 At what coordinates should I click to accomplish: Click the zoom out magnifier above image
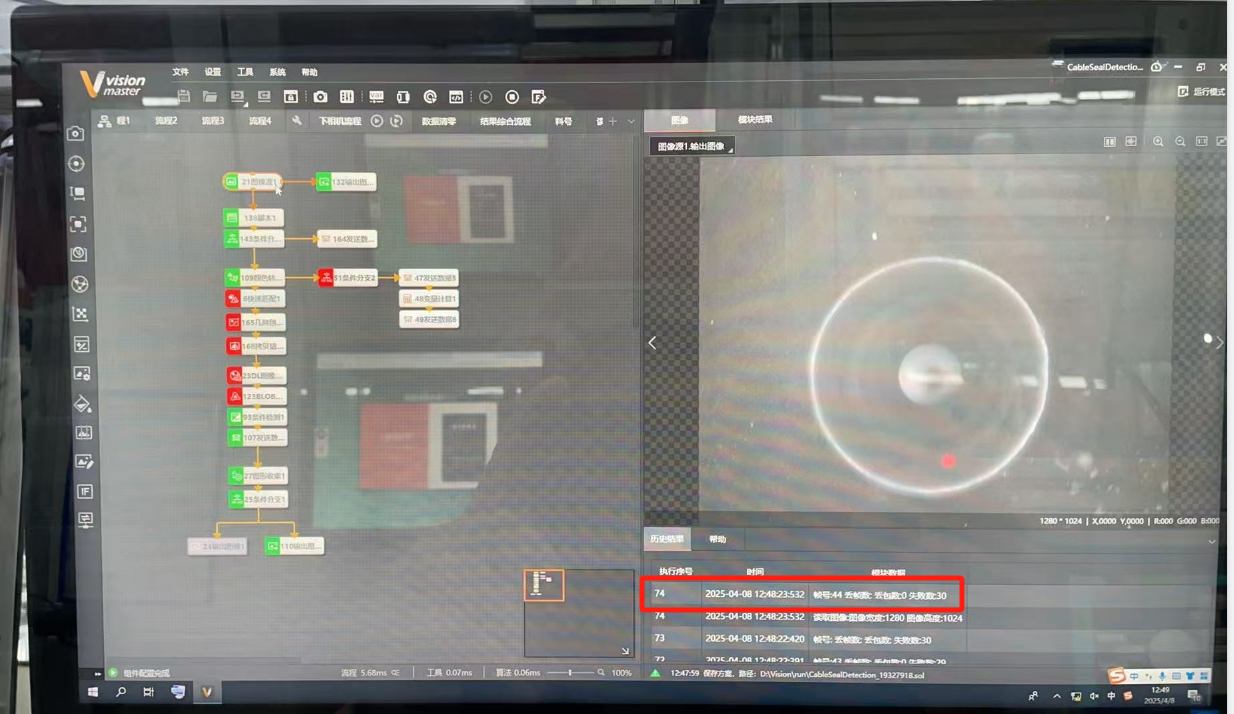click(1180, 142)
